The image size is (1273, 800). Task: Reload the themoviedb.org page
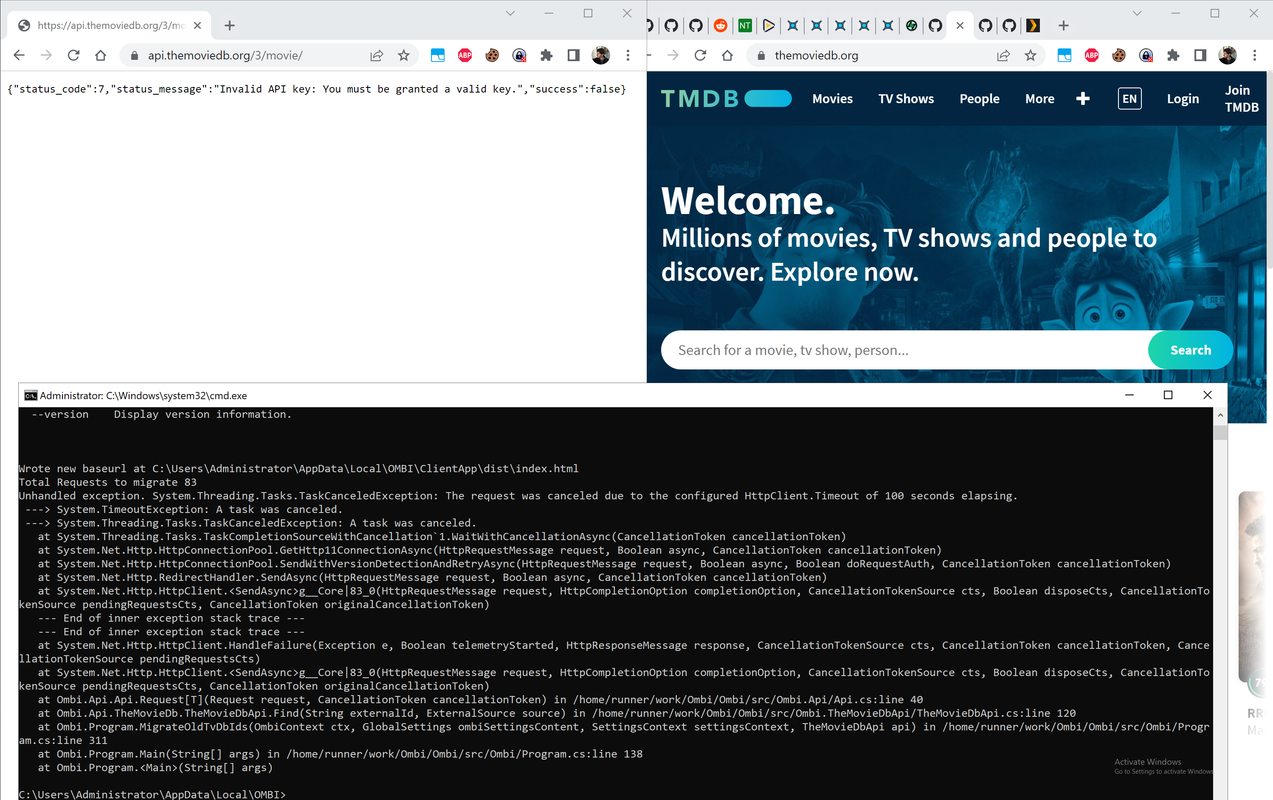pos(700,56)
